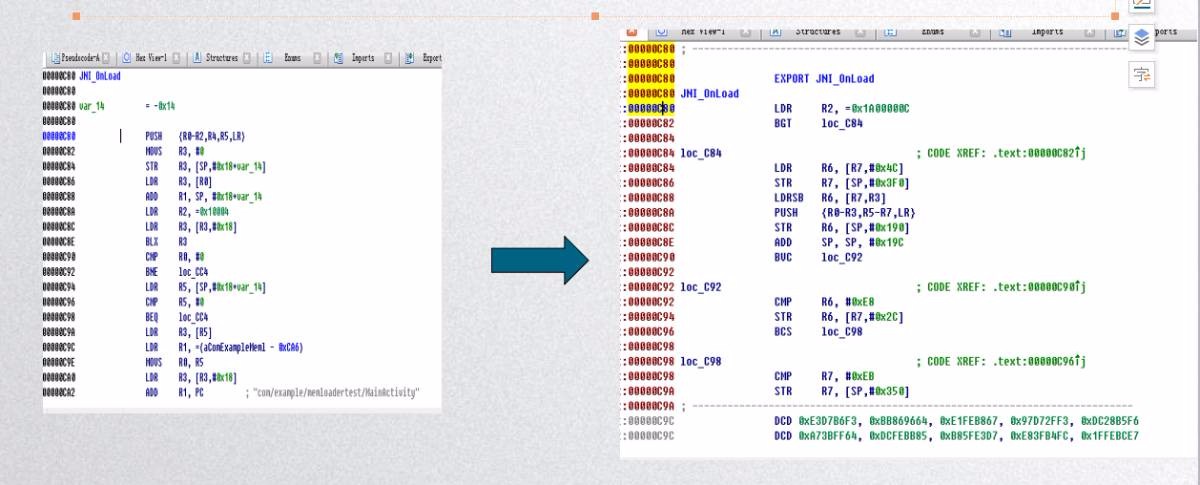Follow loc_C92 operand in BVC instruction
Screen dimensions: 1200x485
[x=842, y=258]
